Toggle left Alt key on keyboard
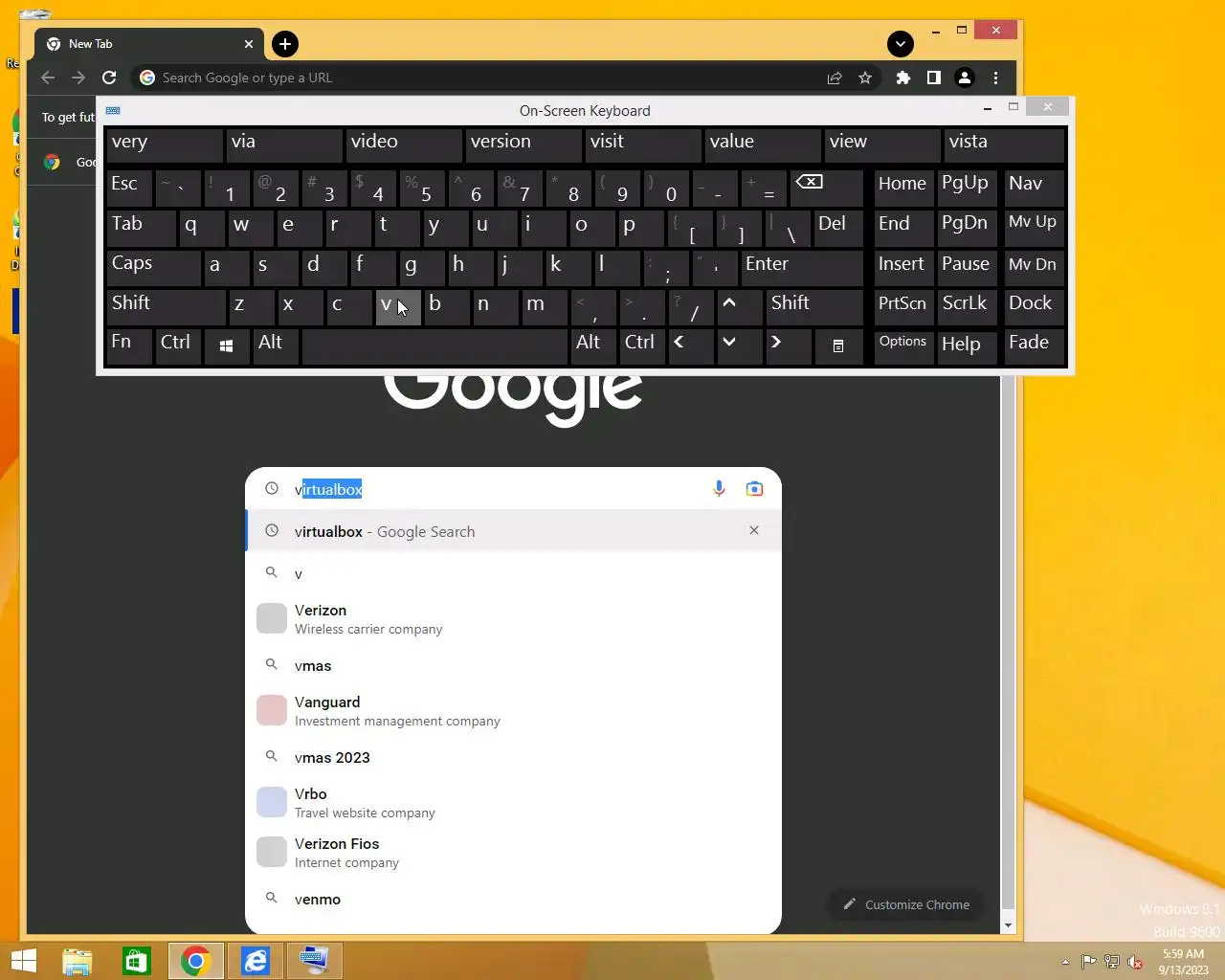Viewport: 1225px width, 980px height. 276,345
